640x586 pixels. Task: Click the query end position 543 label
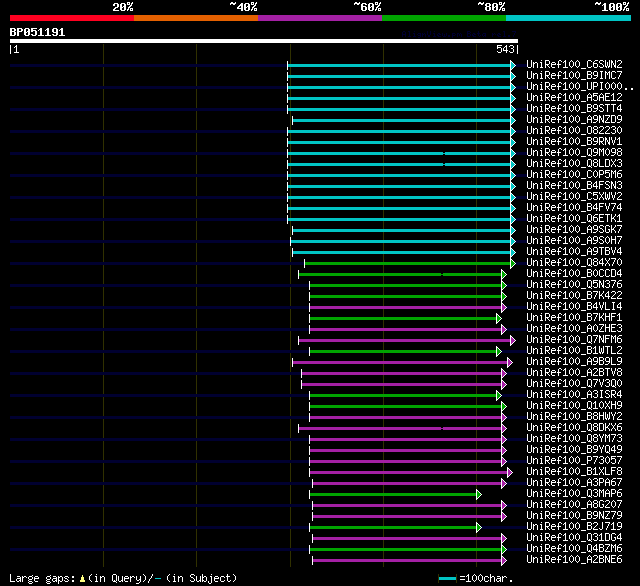click(x=505, y=49)
